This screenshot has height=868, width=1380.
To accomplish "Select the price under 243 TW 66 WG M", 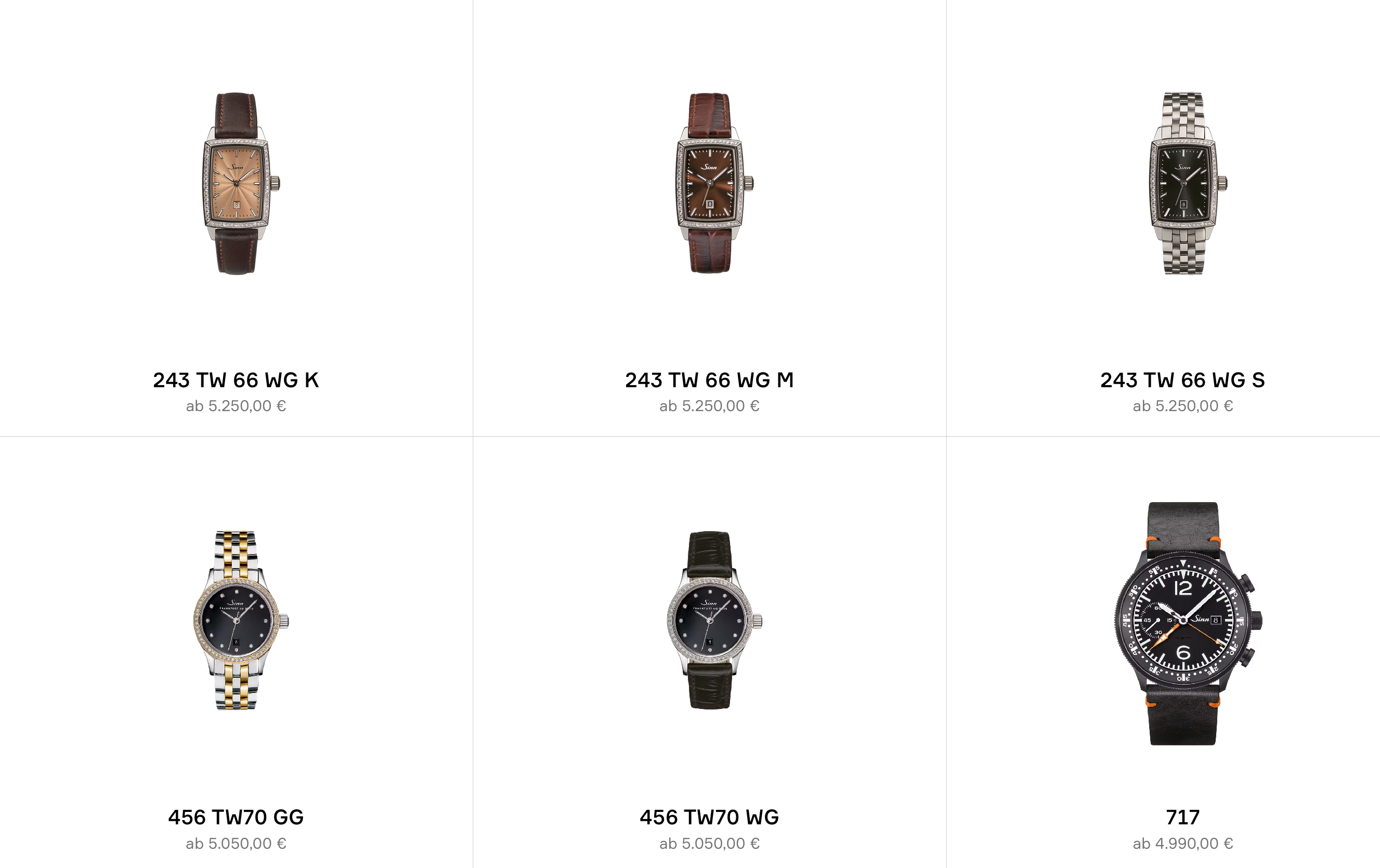I will click(x=709, y=406).
